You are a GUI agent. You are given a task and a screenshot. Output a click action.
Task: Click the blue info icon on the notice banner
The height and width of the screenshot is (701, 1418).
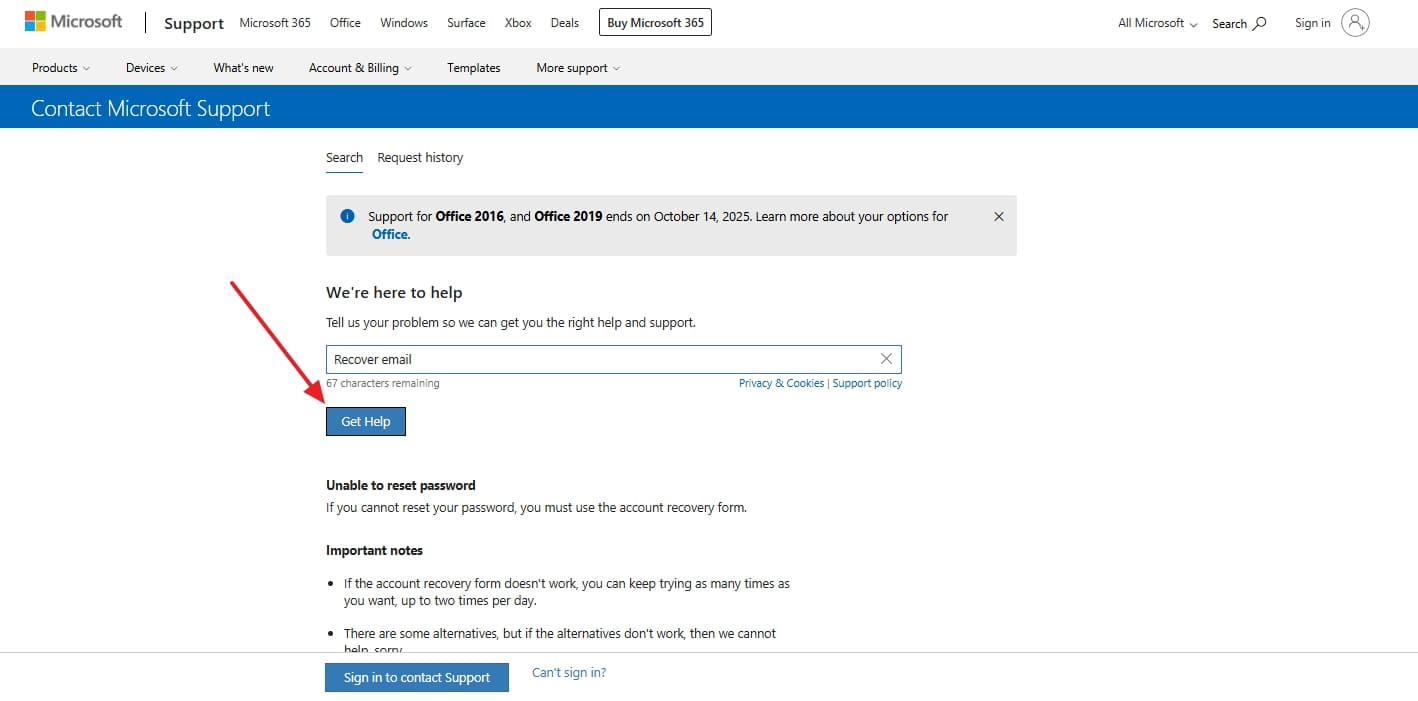347,215
